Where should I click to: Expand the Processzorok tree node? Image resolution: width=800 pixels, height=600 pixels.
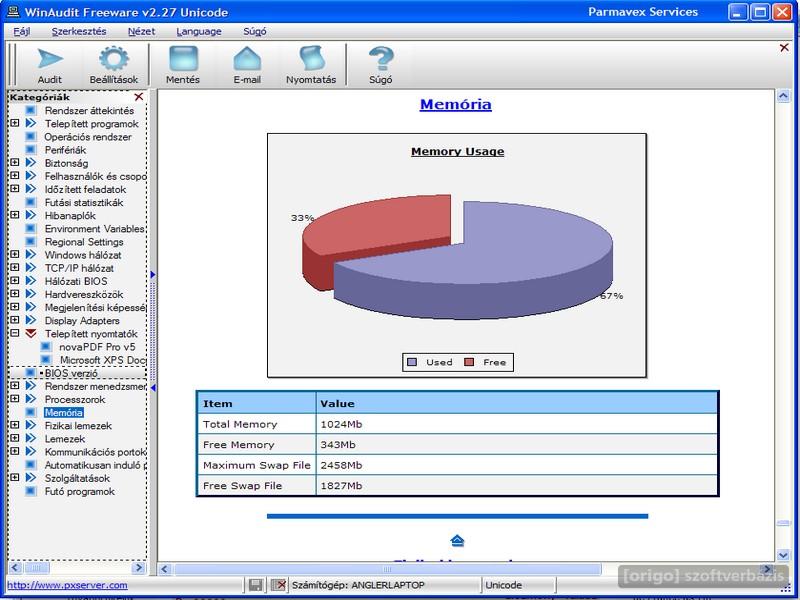pos(15,399)
